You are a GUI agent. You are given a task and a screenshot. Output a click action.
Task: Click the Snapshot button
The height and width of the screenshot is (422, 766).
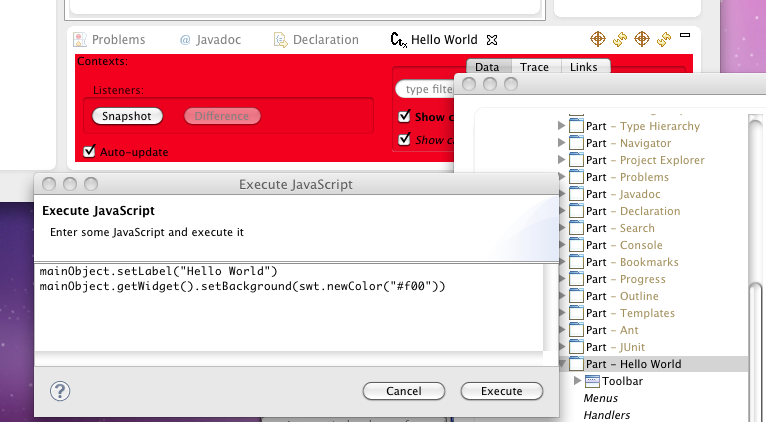127,116
